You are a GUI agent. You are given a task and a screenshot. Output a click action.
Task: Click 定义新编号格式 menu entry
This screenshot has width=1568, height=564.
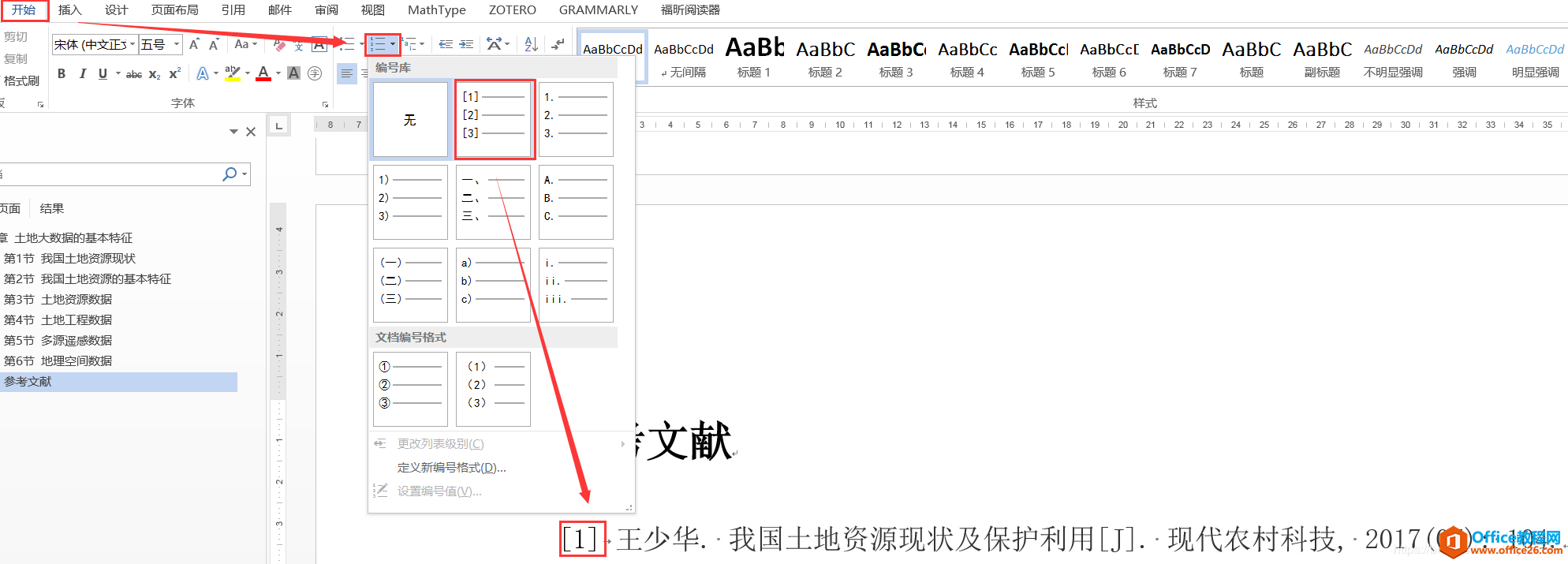[x=451, y=468]
